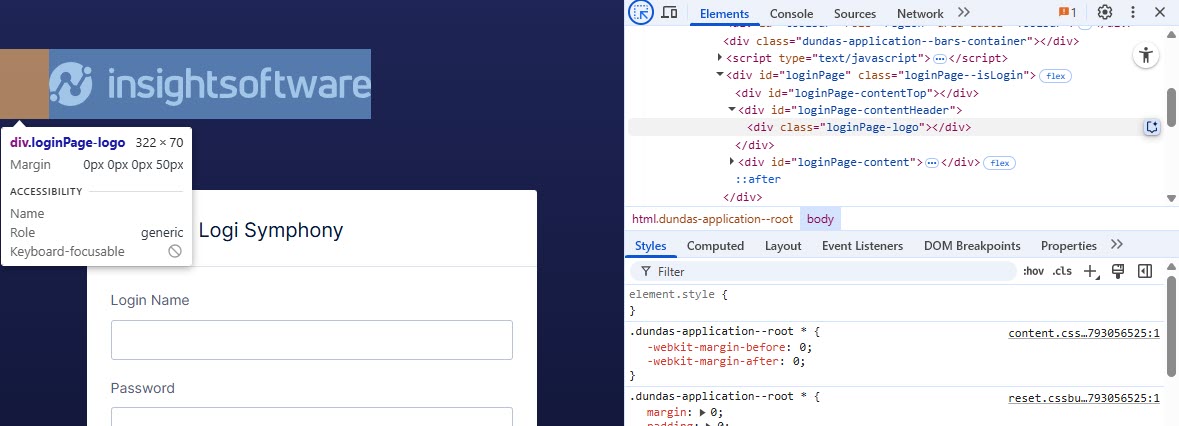Open the Layout pane tab
Viewport: 1179px width, 426px height.
click(783, 246)
